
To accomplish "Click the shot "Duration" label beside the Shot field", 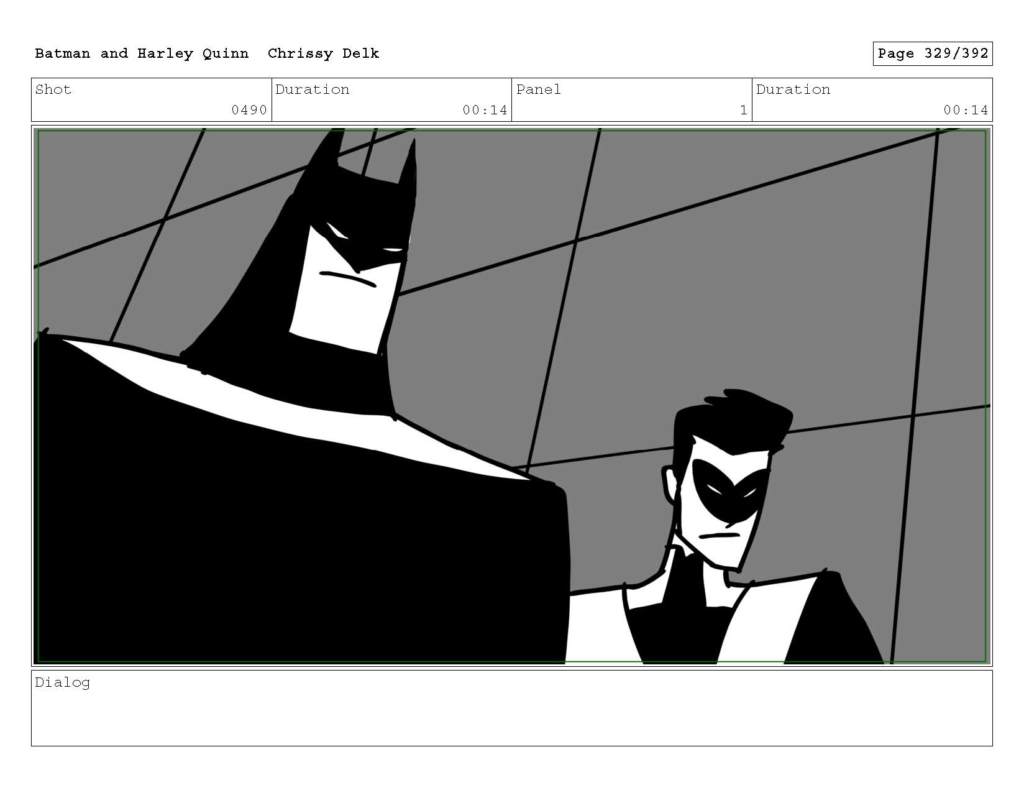I will pos(312,89).
